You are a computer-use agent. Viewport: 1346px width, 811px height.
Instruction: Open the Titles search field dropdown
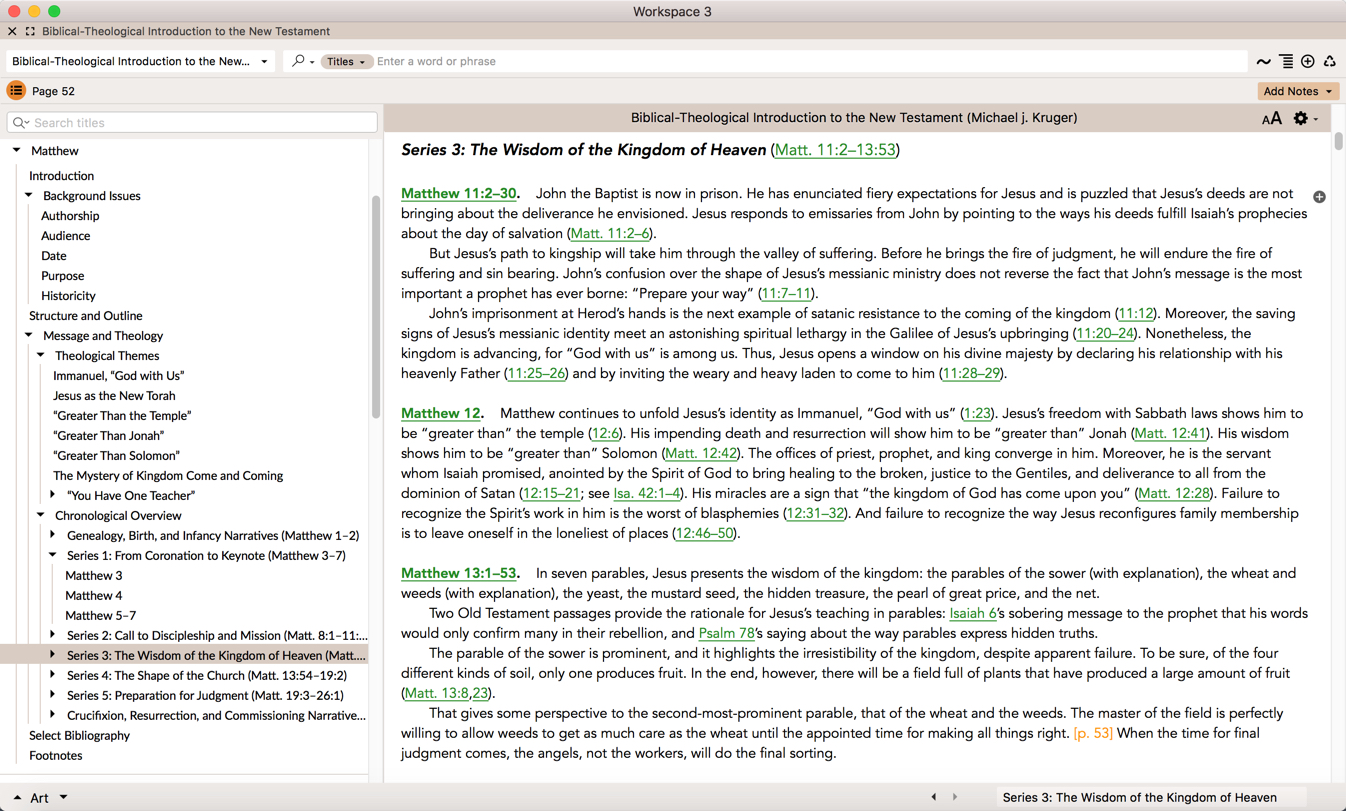point(346,62)
